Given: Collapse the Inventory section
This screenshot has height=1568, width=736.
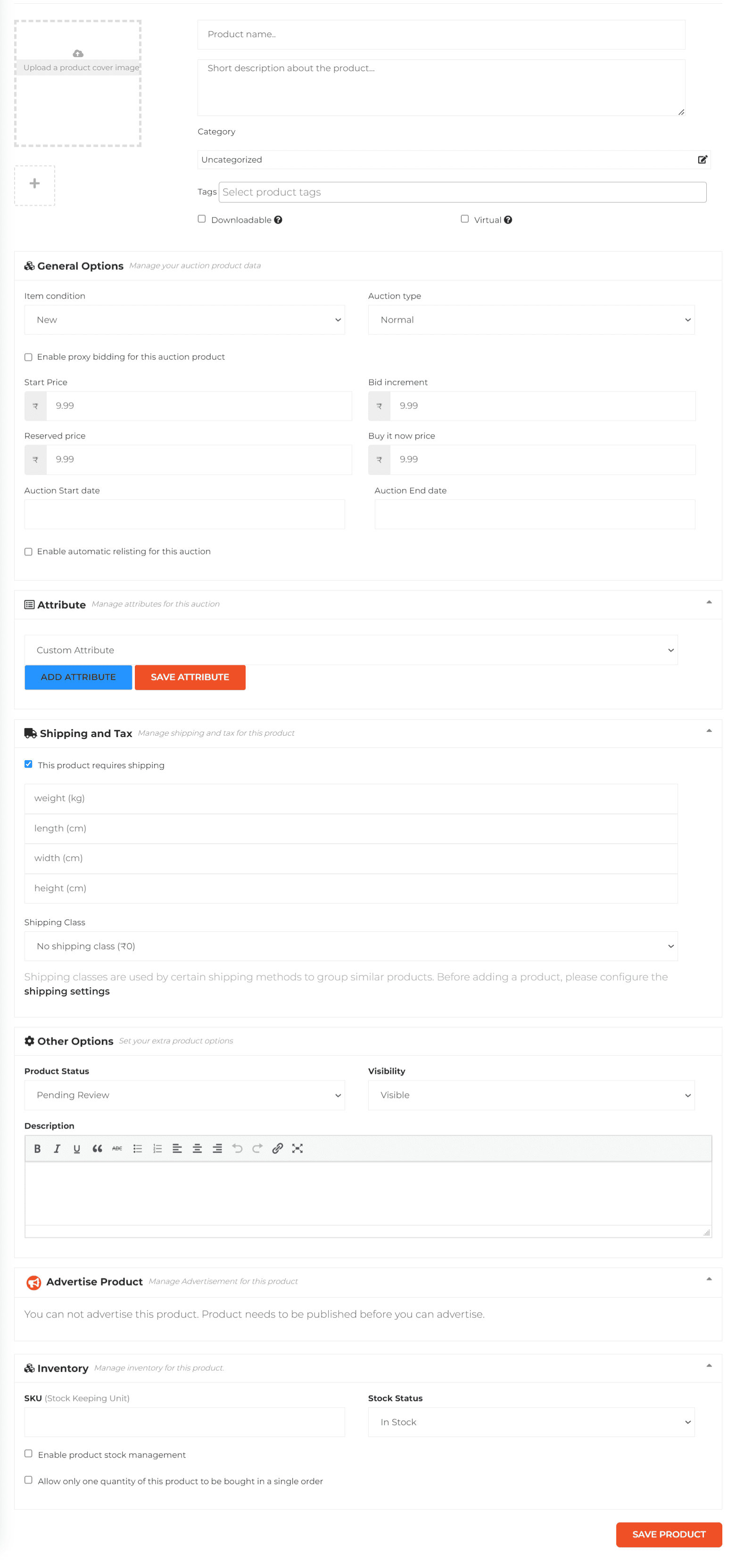Looking at the screenshot, I should pos(709,1365).
